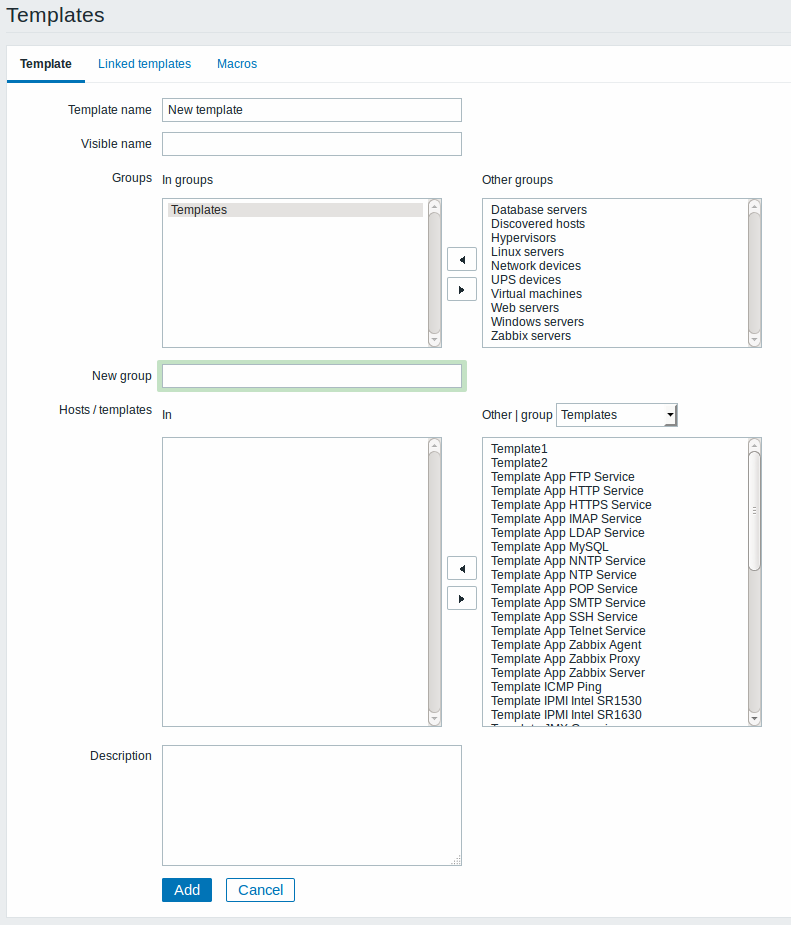The width and height of the screenshot is (791, 925).
Task: Focus the Visible name input field
Action: click(x=312, y=144)
